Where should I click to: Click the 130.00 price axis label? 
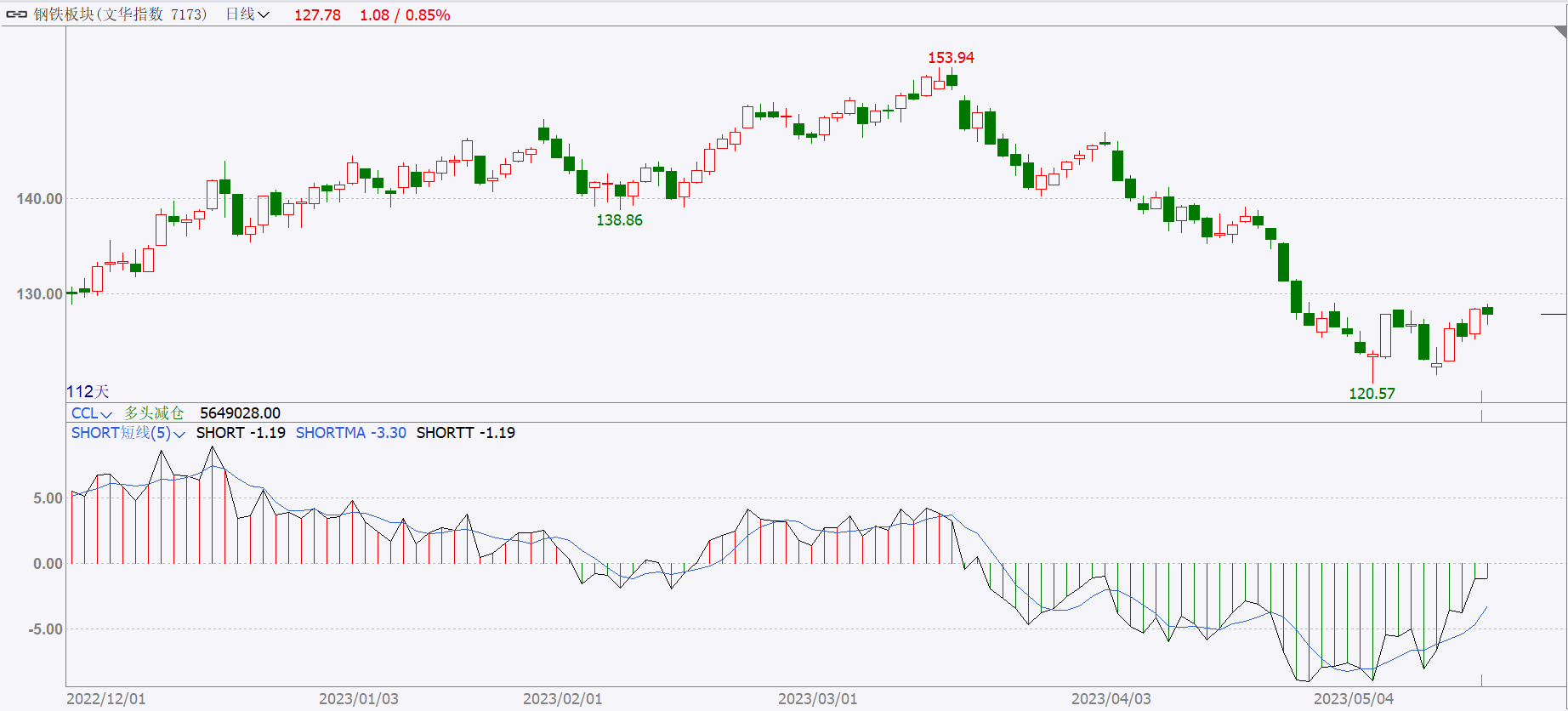[x=39, y=294]
